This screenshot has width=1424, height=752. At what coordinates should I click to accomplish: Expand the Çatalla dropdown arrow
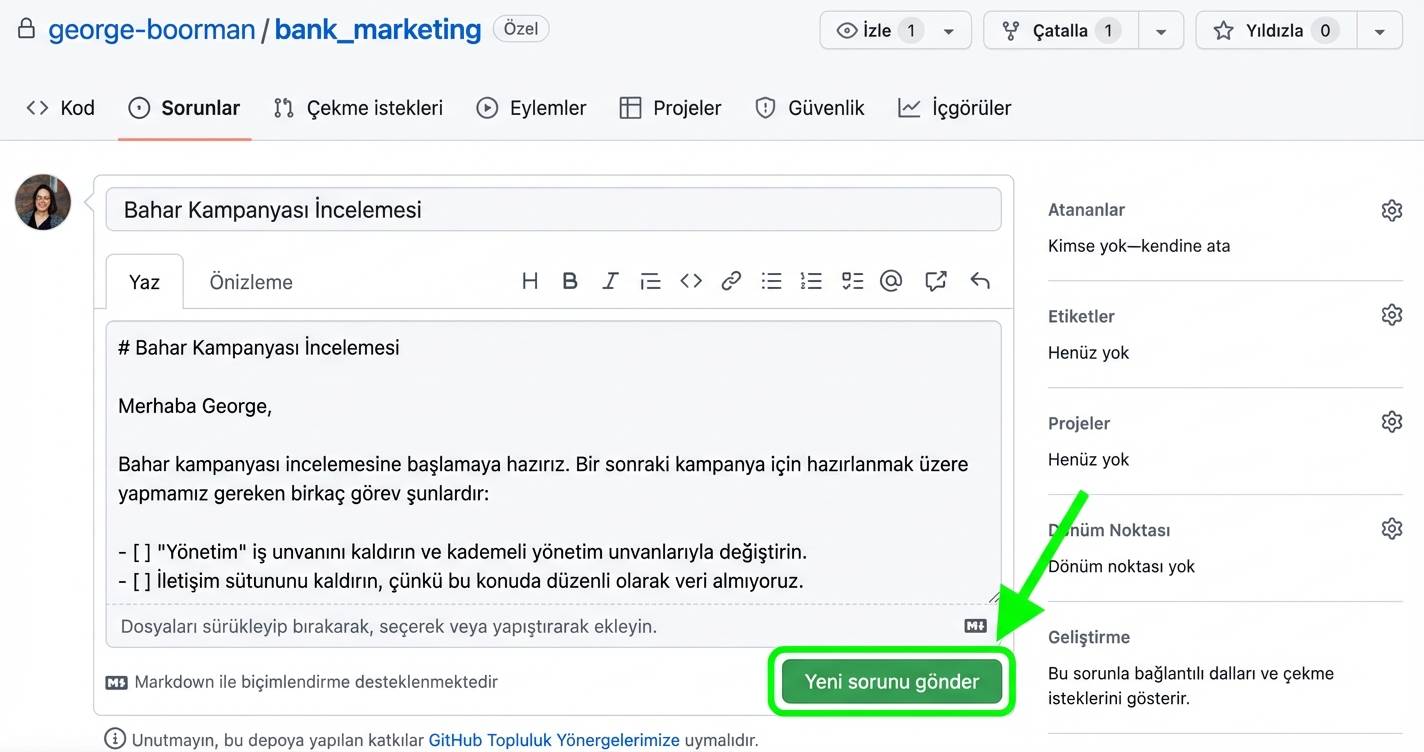(x=1160, y=31)
